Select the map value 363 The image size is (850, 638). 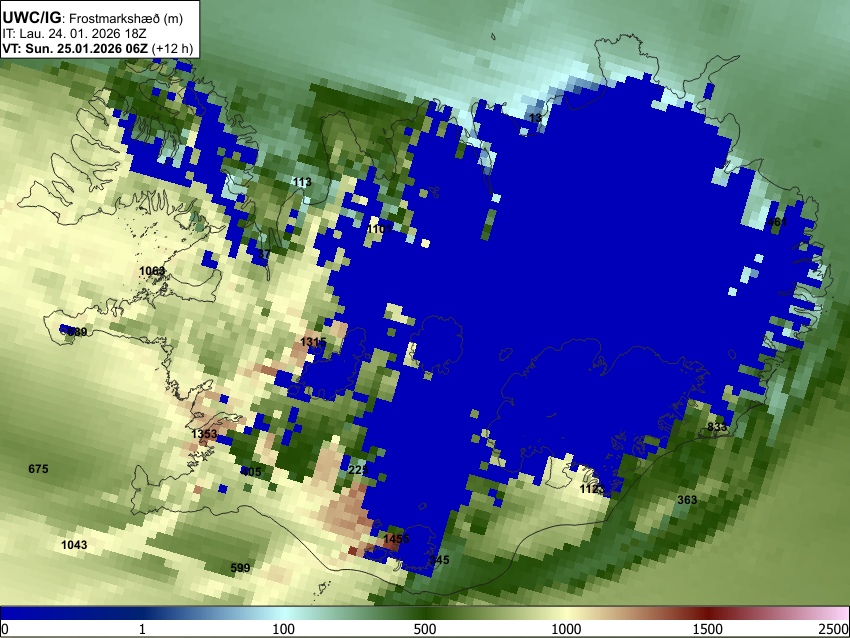pyautogui.click(x=687, y=500)
